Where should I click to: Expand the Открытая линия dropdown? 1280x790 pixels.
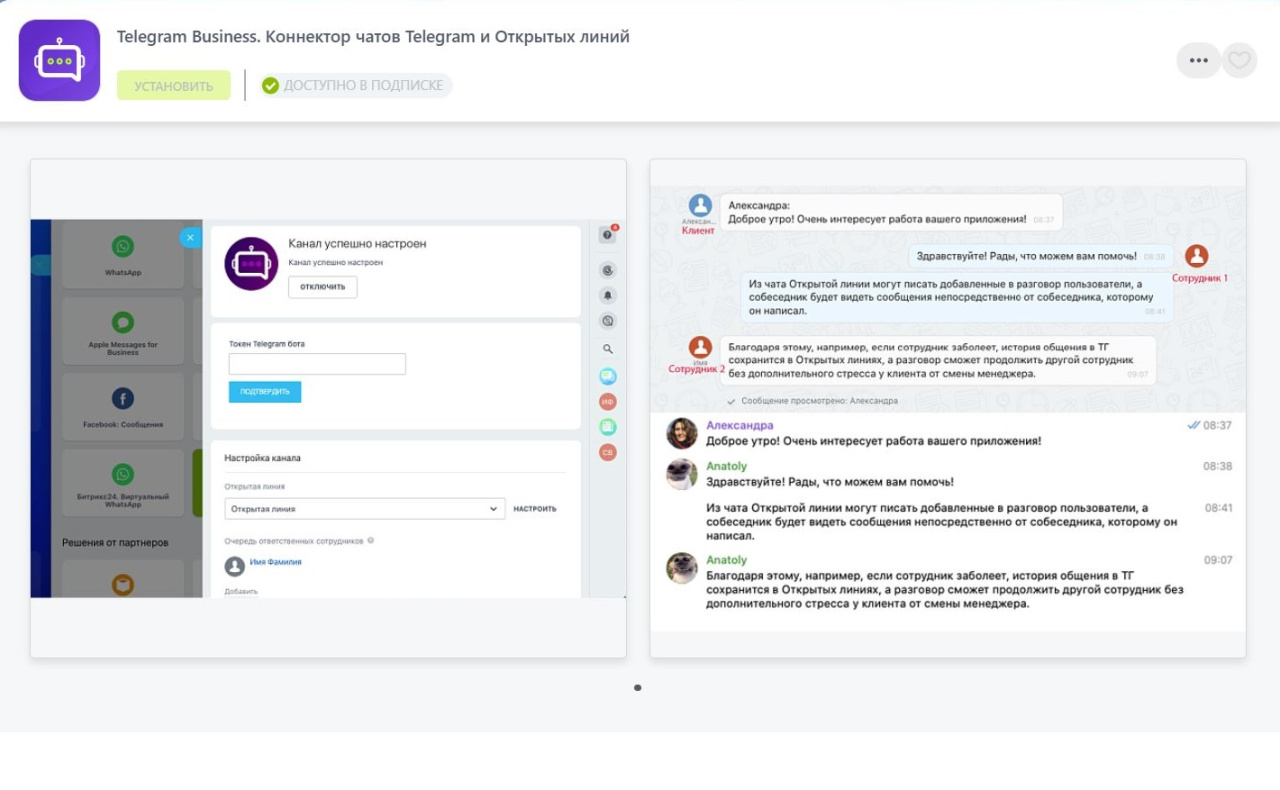[364, 509]
